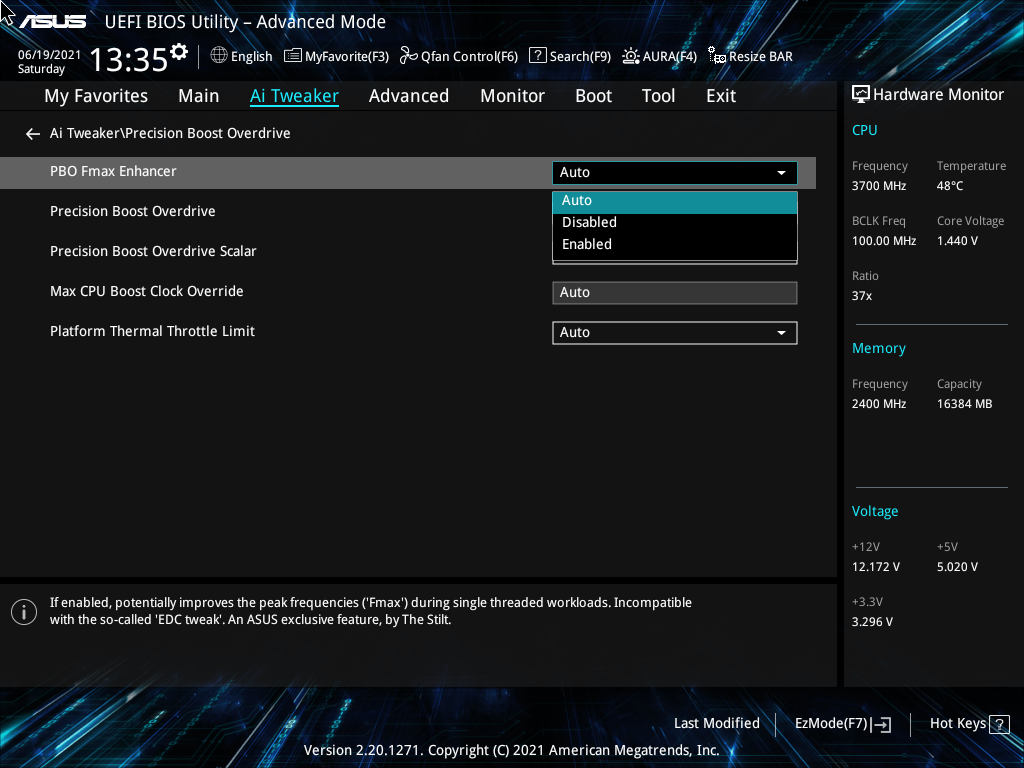The image size is (1024, 768).
Task: Switch to the Monitor tab
Action: pos(512,95)
